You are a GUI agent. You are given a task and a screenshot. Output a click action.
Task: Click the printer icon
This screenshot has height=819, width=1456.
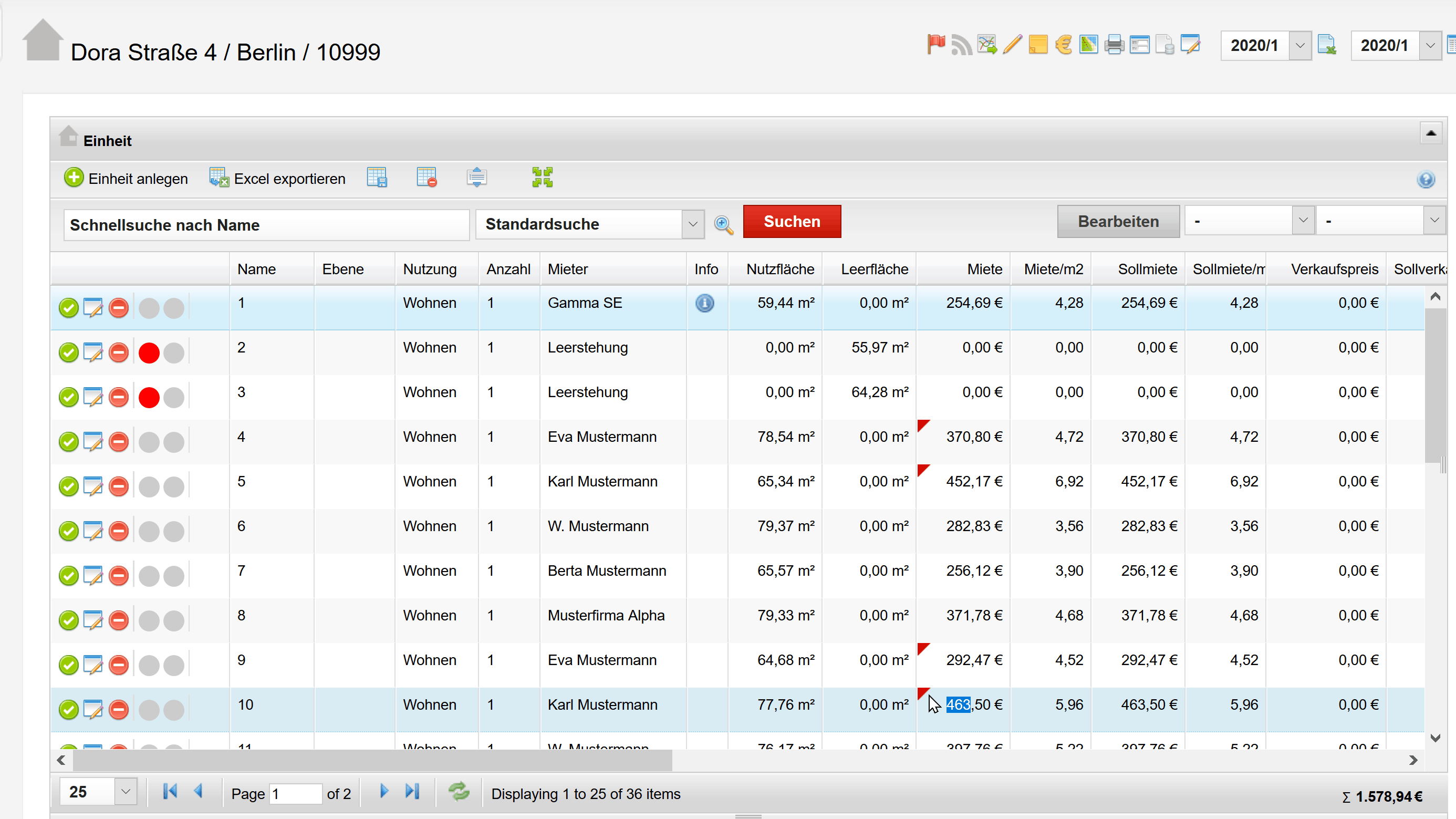pyautogui.click(x=1114, y=44)
